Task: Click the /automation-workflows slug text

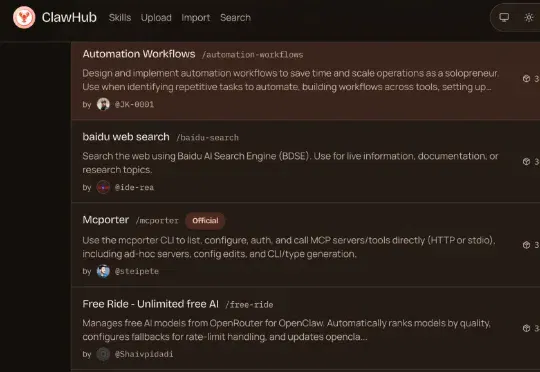Action: coord(252,55)
